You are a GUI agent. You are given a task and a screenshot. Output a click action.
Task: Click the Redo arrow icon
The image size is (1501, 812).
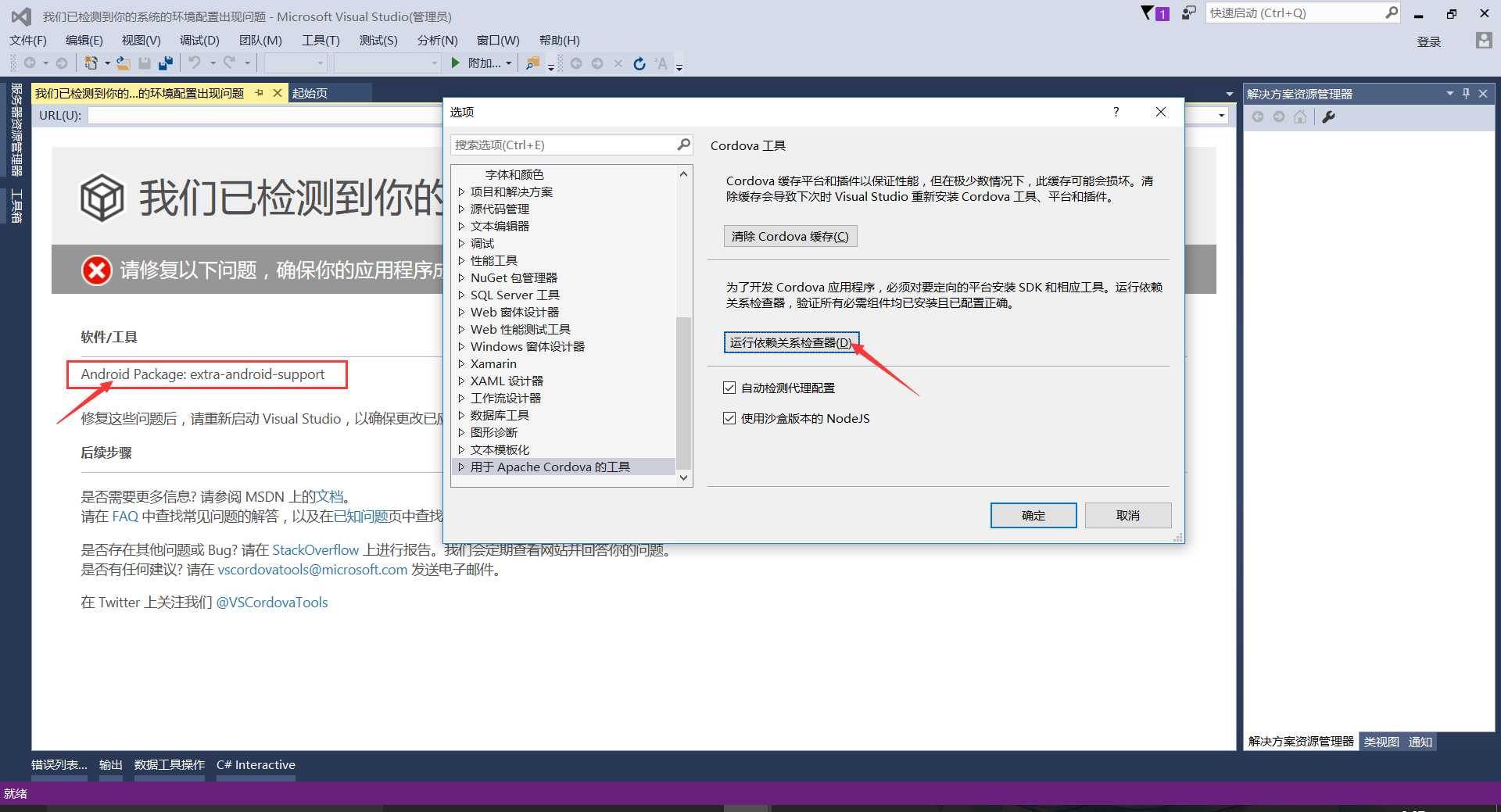pos(229,63)
